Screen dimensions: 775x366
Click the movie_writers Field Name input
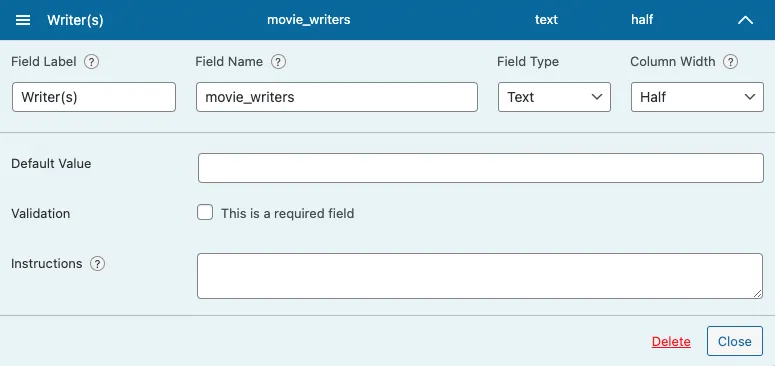pos(337,97)
